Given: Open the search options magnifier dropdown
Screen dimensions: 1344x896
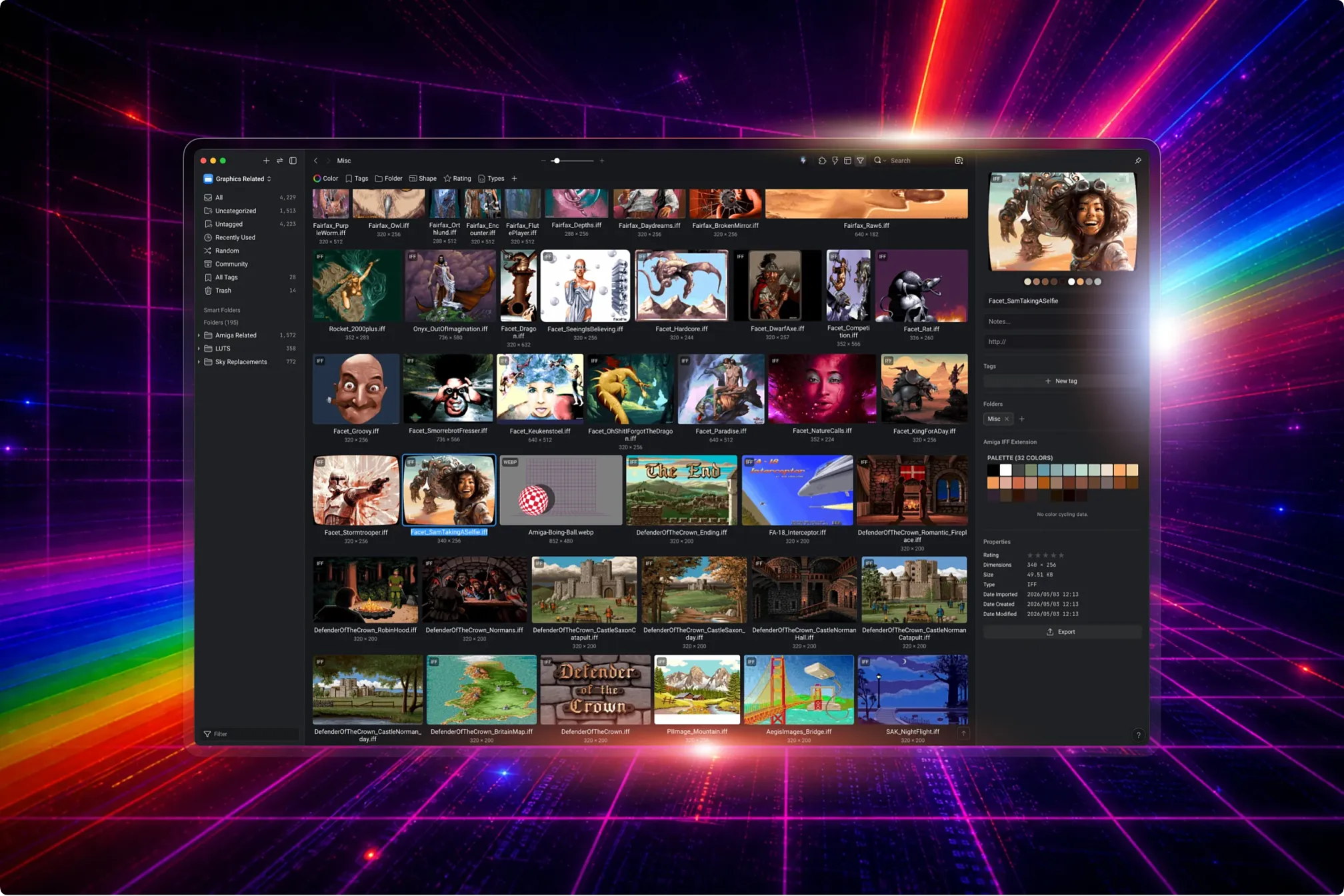Looking at the screenshot, I should pyautogui.click(x=880, y=161).
